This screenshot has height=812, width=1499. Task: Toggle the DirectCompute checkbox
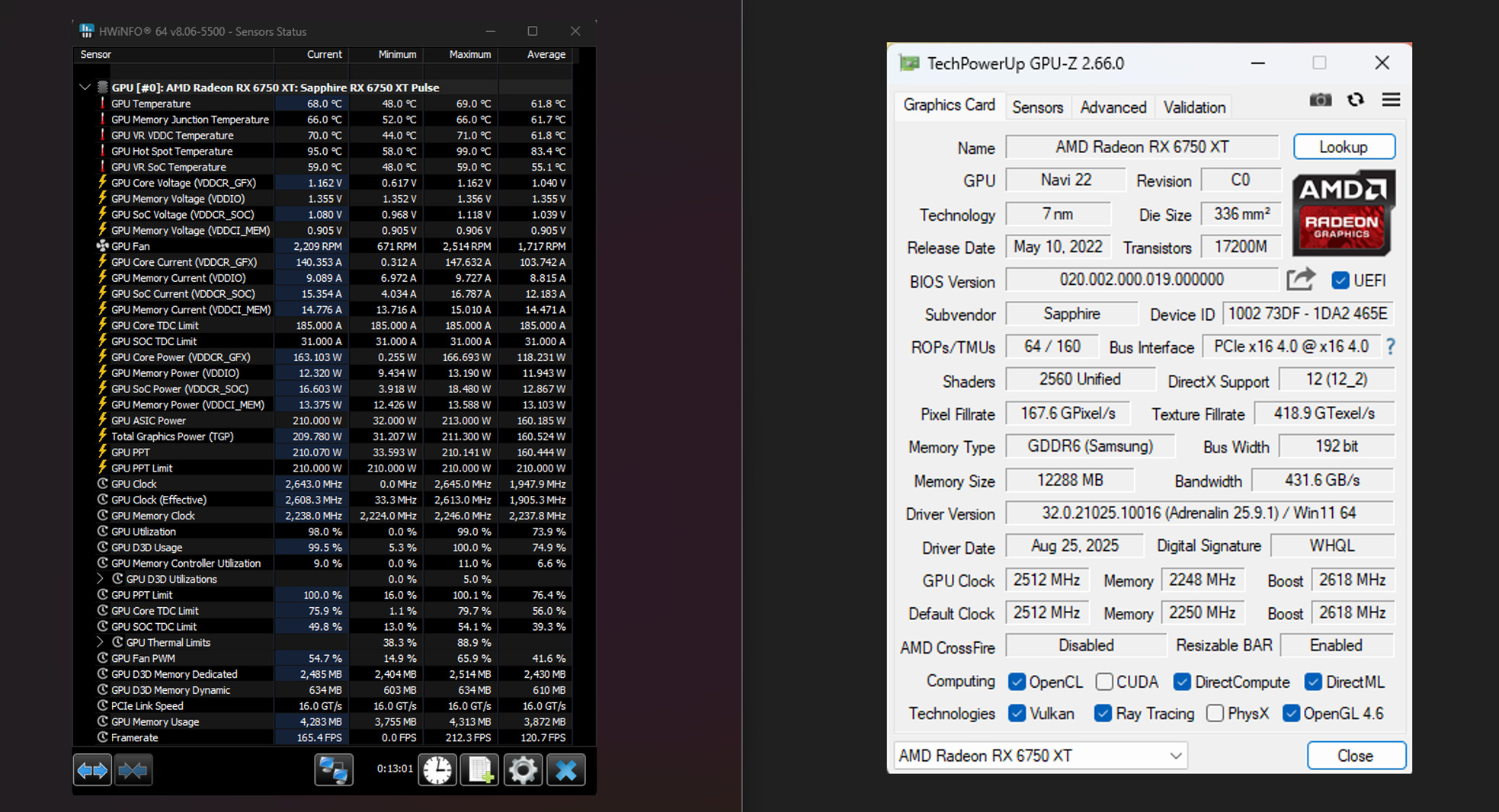click(x=1182, y=682)
